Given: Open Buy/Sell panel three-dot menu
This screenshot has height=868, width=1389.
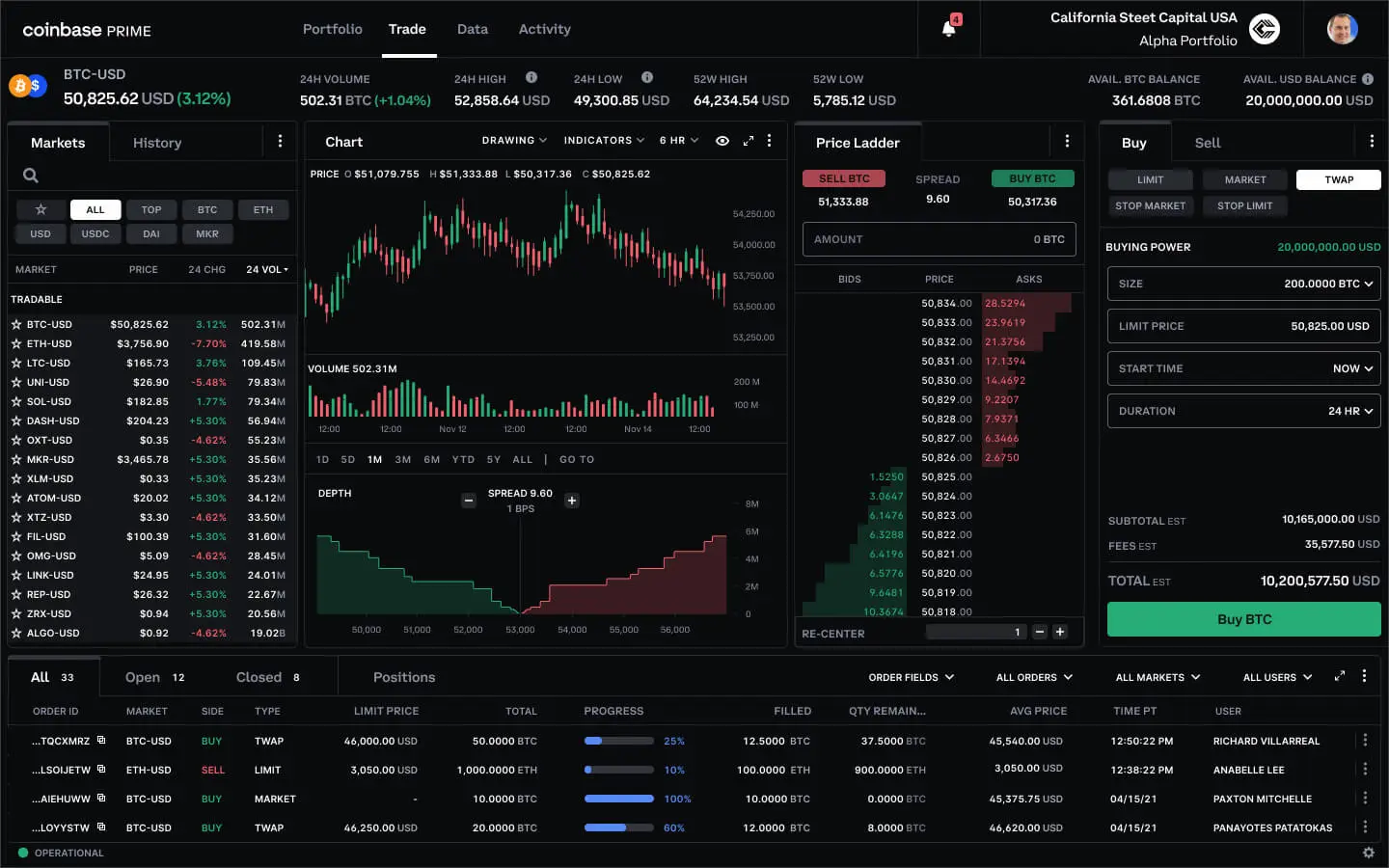Looking at the screenshot, I should pyautogui.click(x=1372, y=141).
